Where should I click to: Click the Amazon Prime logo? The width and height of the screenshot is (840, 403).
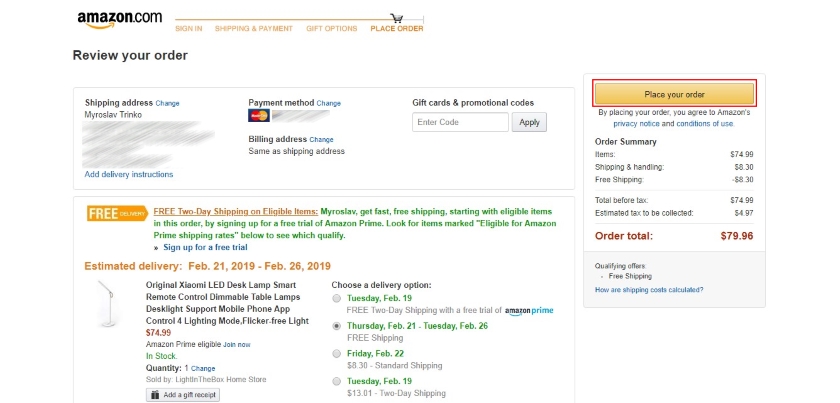[x=529, y=311]
